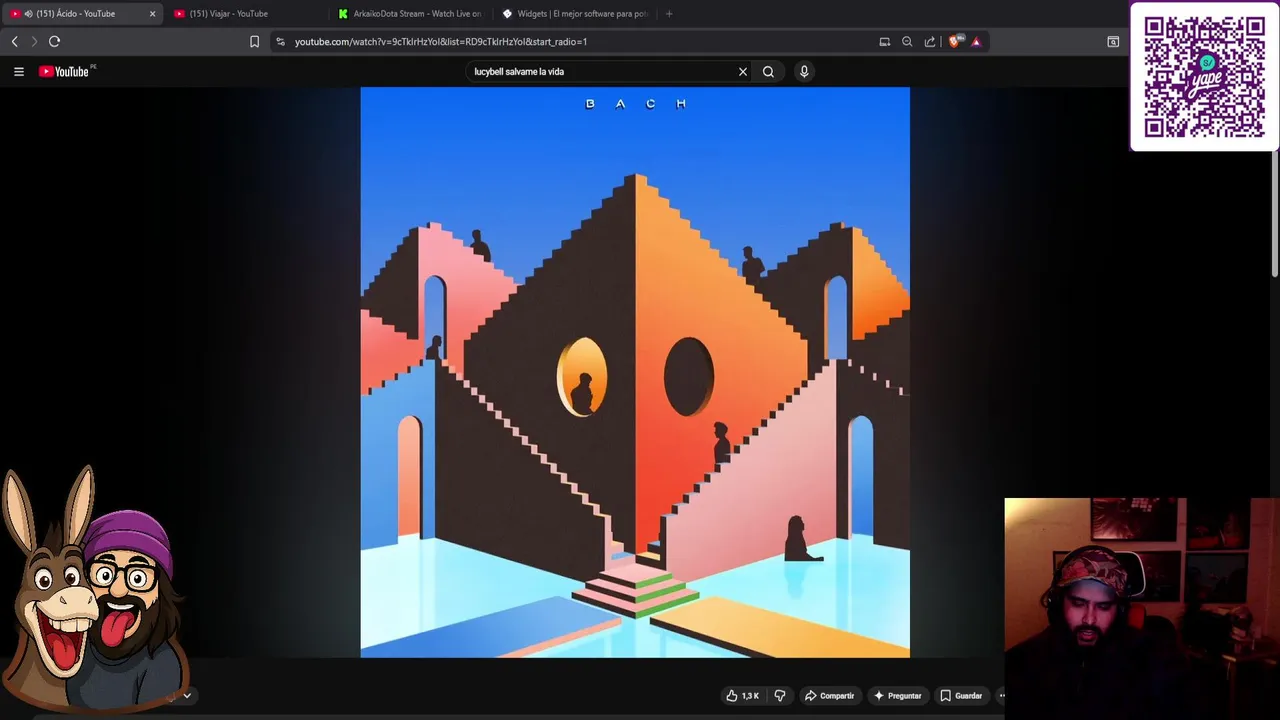Click the share page icon in address bar
The height and width of the screenshot is (720, 1280).
point(930,42)
